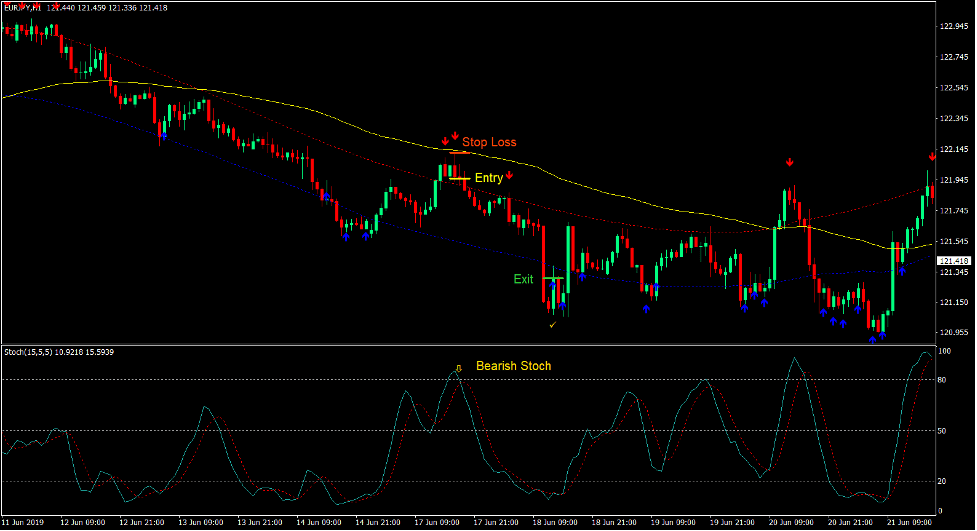Screen dimensions: 977x531
Task: Click the blue buy arrow on the green Exit line
Action: point(552,284)
